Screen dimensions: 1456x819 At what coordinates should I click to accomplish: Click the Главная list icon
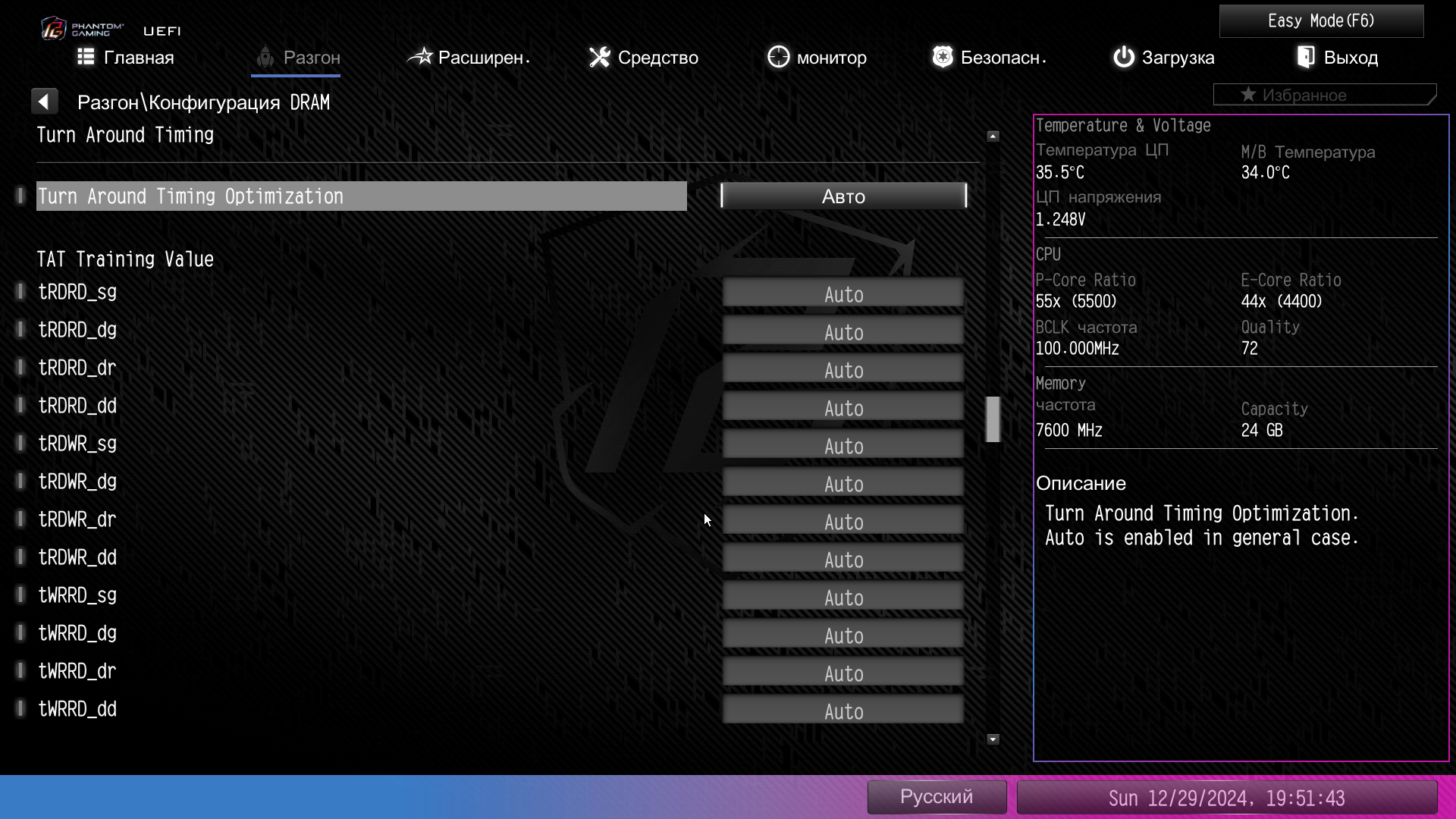tap(86, 57)
